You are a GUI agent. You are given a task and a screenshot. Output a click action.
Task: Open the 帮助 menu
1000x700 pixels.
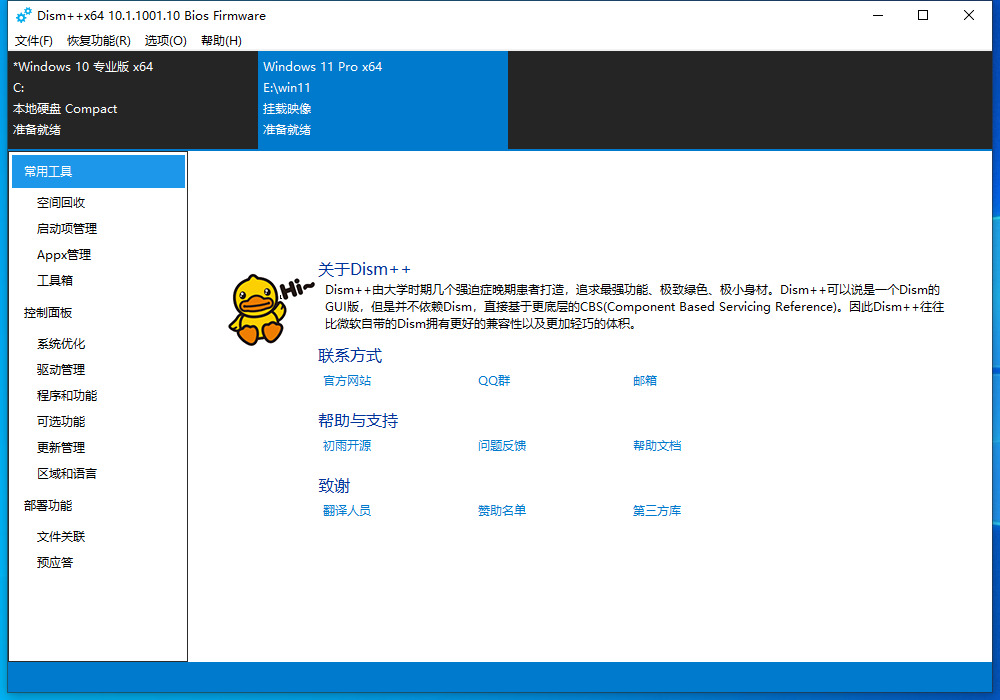pyautogui.click(x=220, y=41)
